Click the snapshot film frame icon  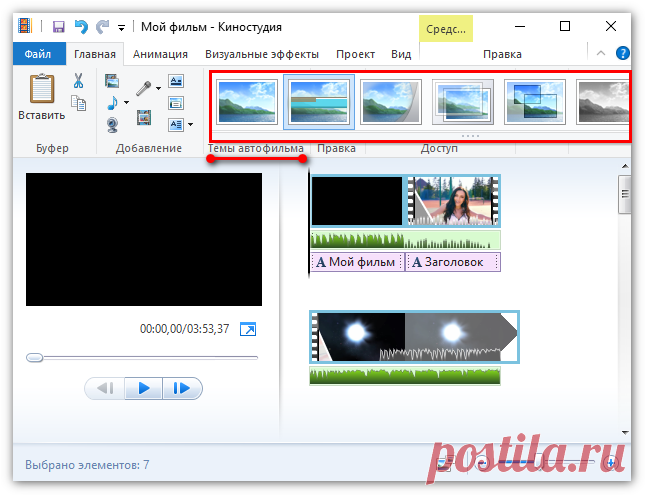pyautogui.click(x=144, y=117)
